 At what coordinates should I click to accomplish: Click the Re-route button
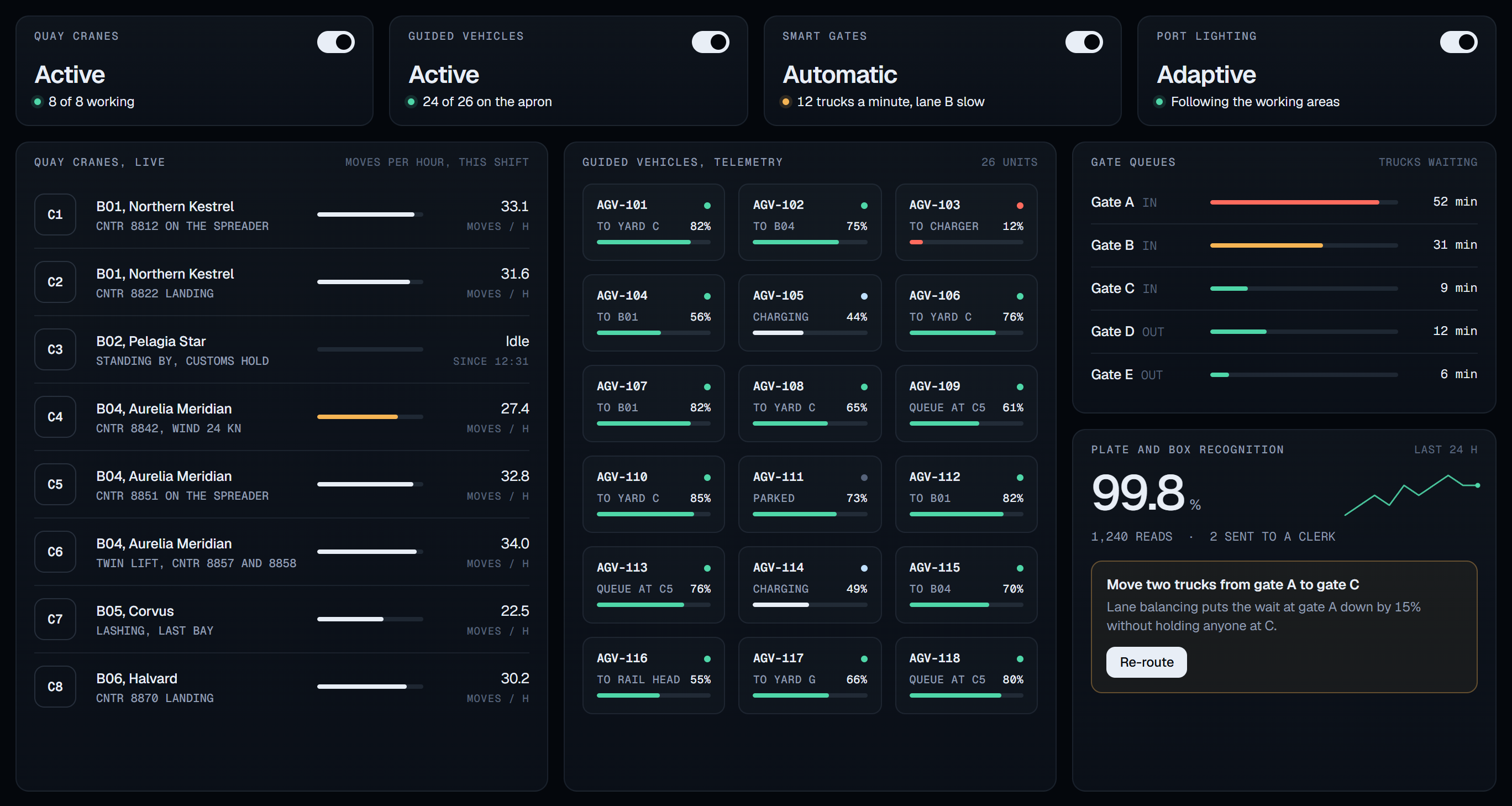coord(1146,662)
